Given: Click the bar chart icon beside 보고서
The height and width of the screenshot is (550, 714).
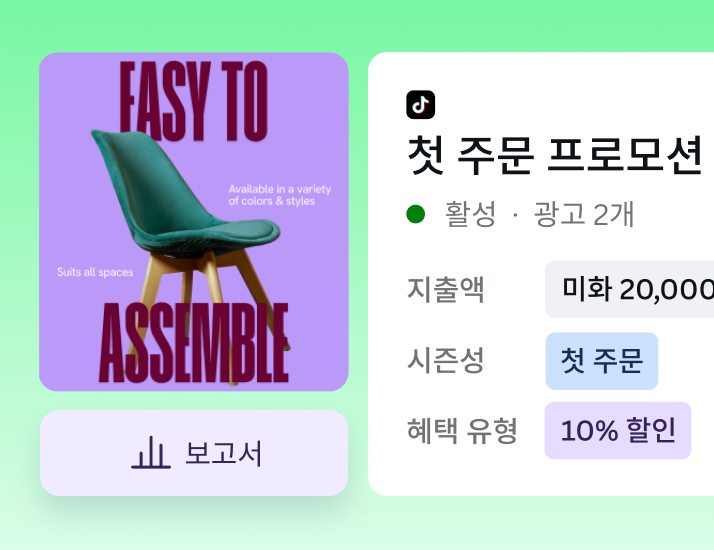Looking at the screenshot, I should 151,453.
